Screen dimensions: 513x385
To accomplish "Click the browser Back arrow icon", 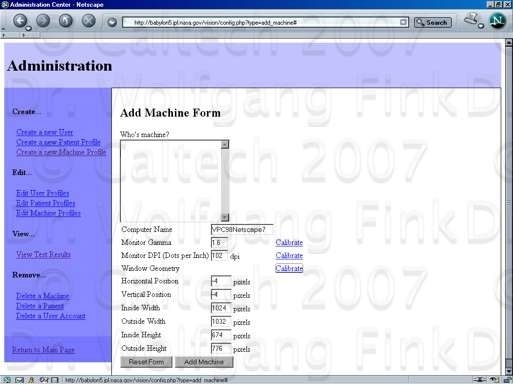I will click(x=21, y=21).
